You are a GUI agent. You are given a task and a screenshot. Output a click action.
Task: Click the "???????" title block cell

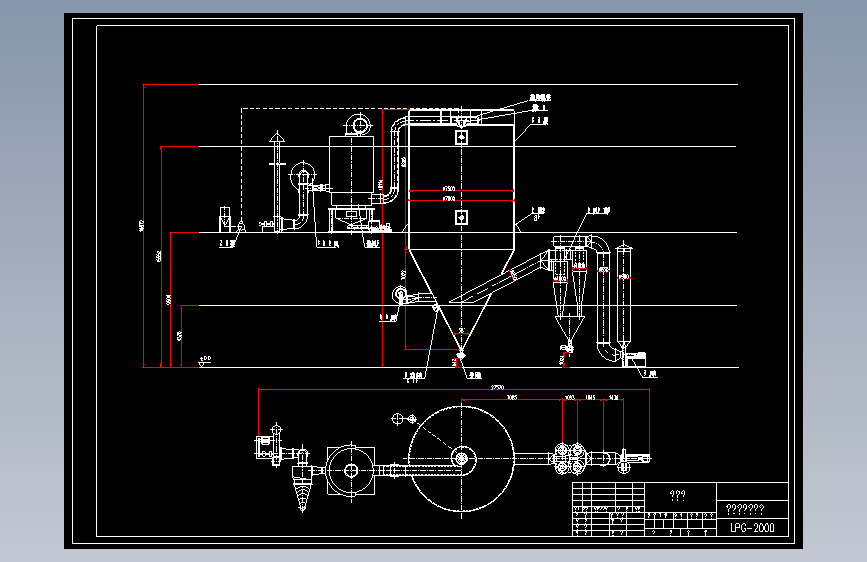tap(753, 509)
